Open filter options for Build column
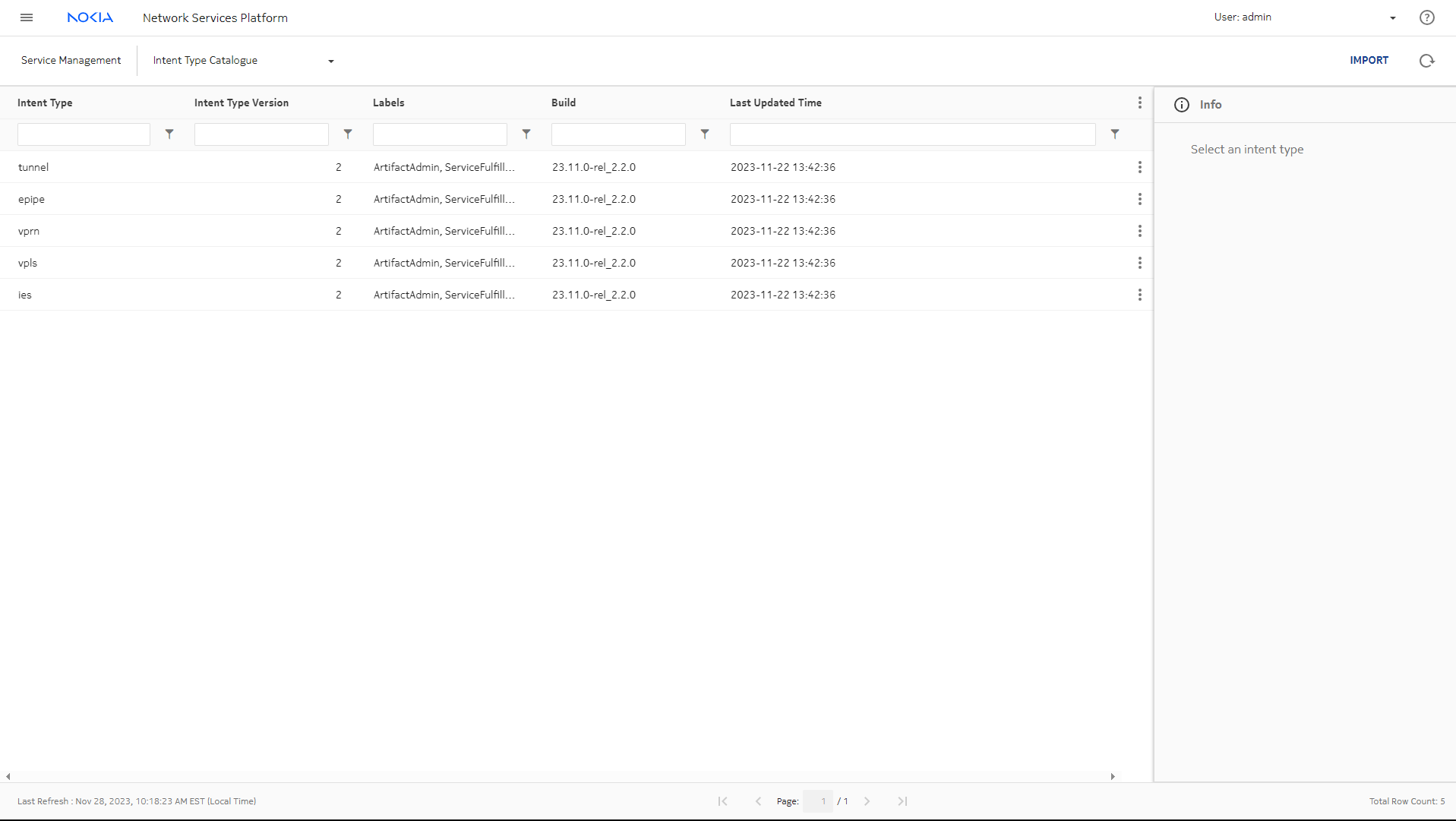 coord(705,134)
